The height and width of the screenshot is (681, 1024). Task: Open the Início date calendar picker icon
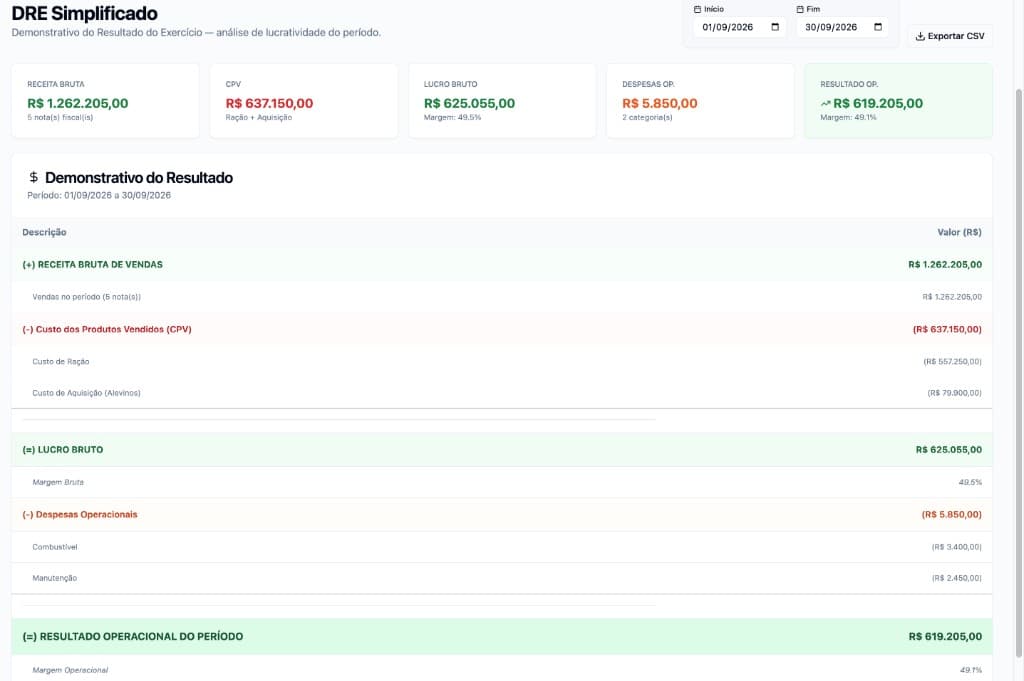pos(775,27)
